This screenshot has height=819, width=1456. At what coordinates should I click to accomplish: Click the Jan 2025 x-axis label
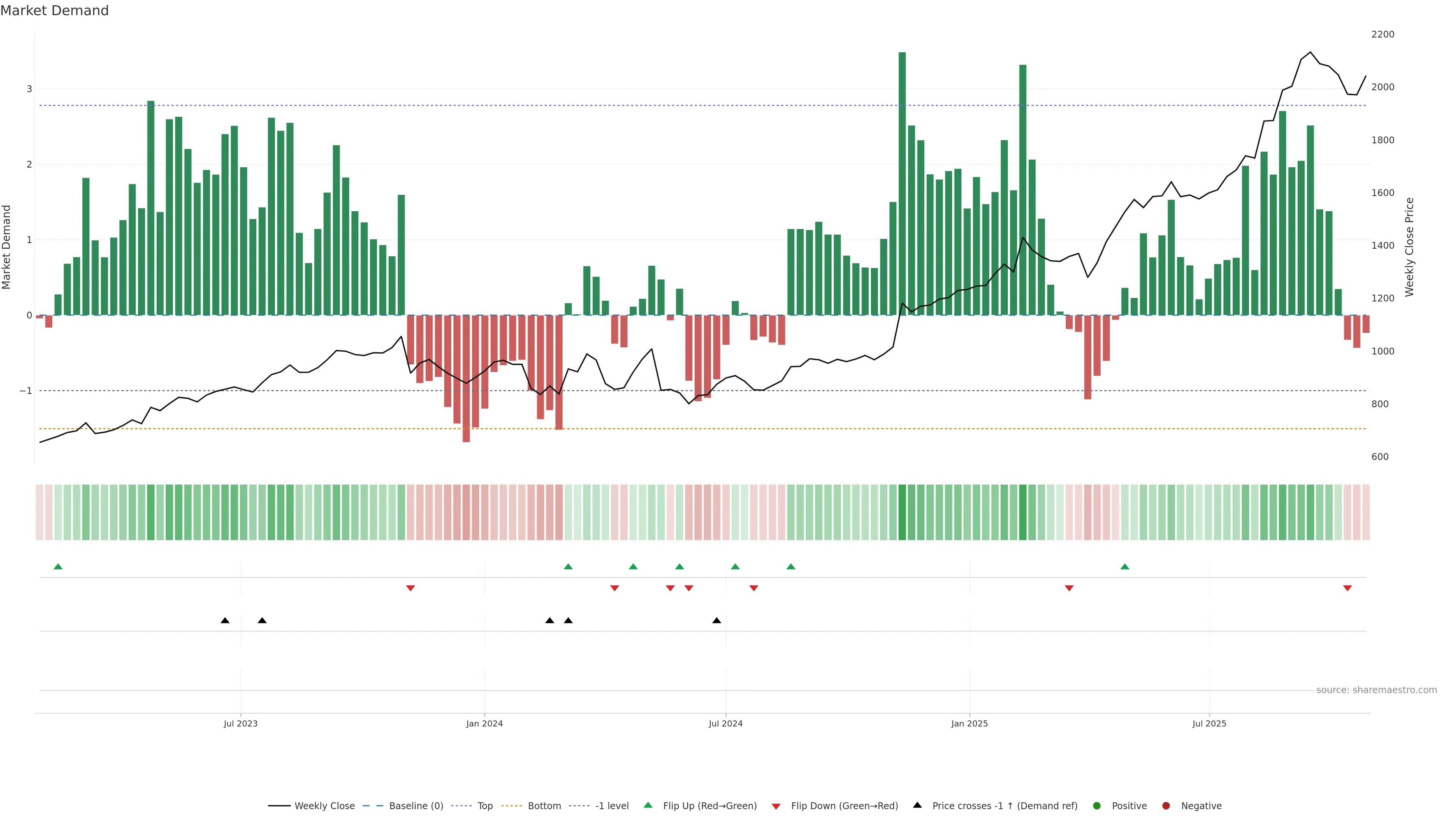(x=969, y=723)
